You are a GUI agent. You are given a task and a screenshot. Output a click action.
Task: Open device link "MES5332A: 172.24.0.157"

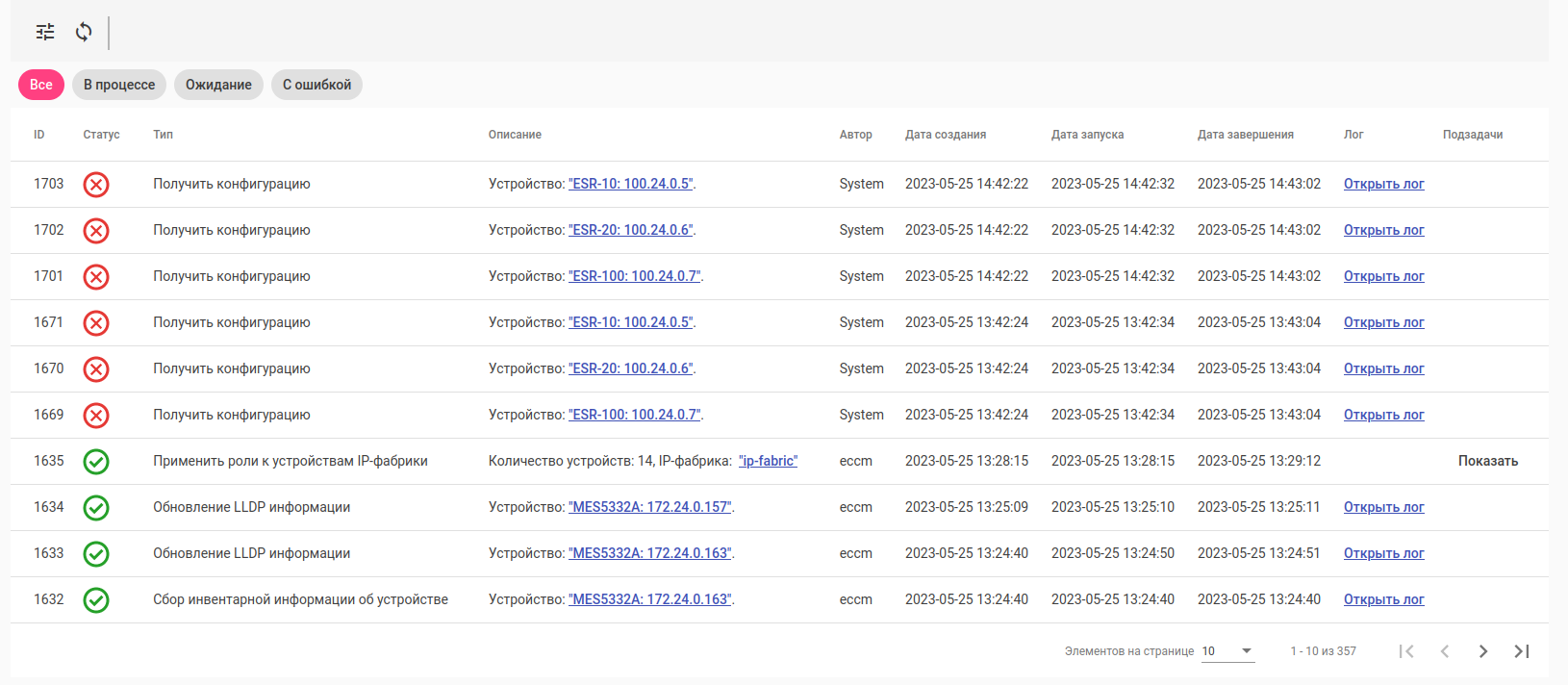coord(650,507)
